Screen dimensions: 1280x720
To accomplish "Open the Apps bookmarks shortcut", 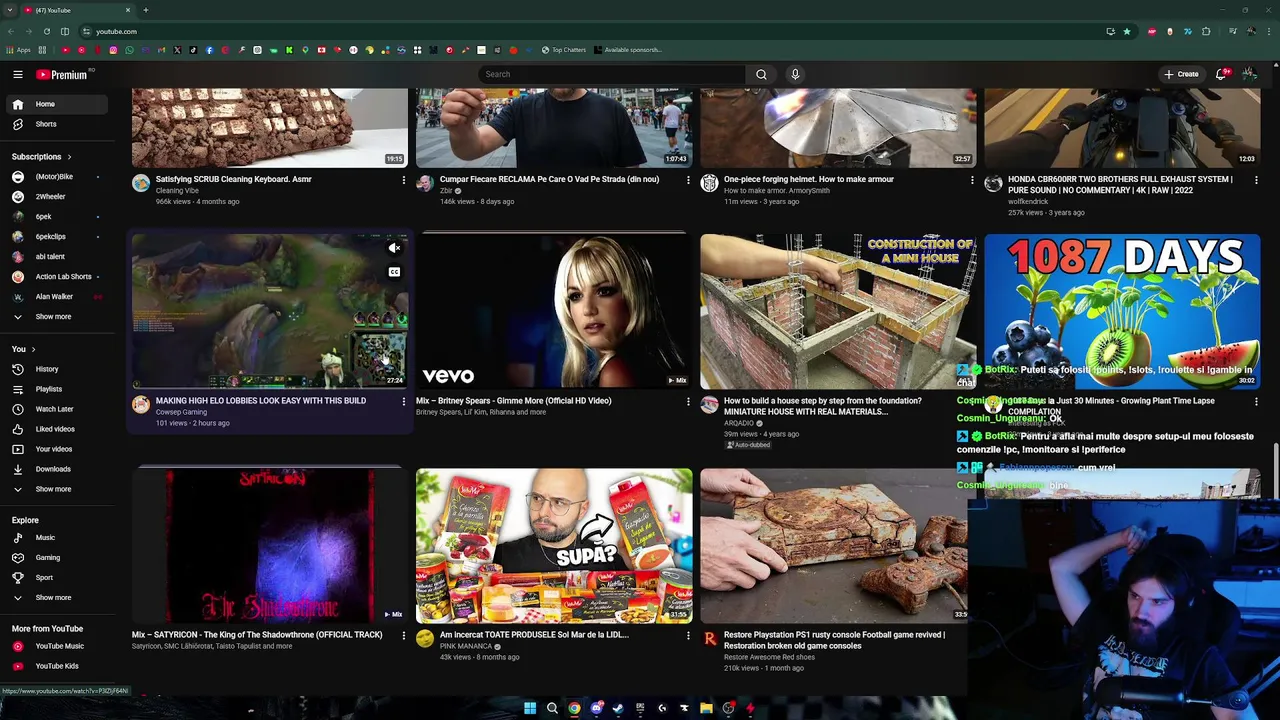I will point(19,50).
